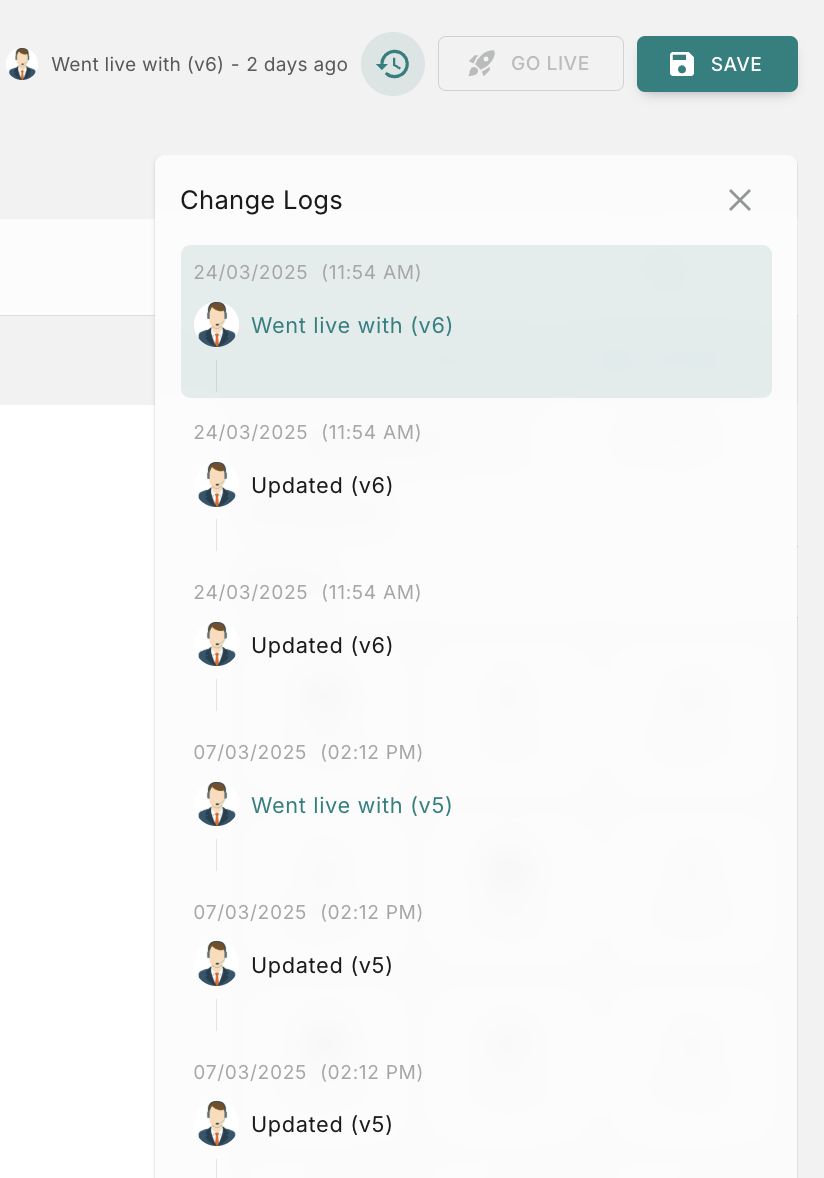Viewport: 824px width, 1178px height.
Task: Click the "Went live with (v6) - 2 days ago" status text
Action: coord(200,65)
